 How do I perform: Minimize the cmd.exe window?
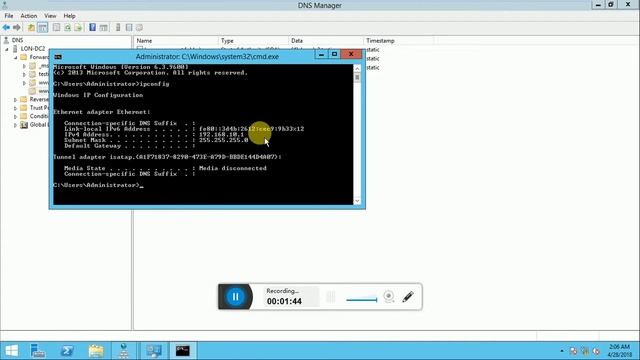(x=321, y=54)
